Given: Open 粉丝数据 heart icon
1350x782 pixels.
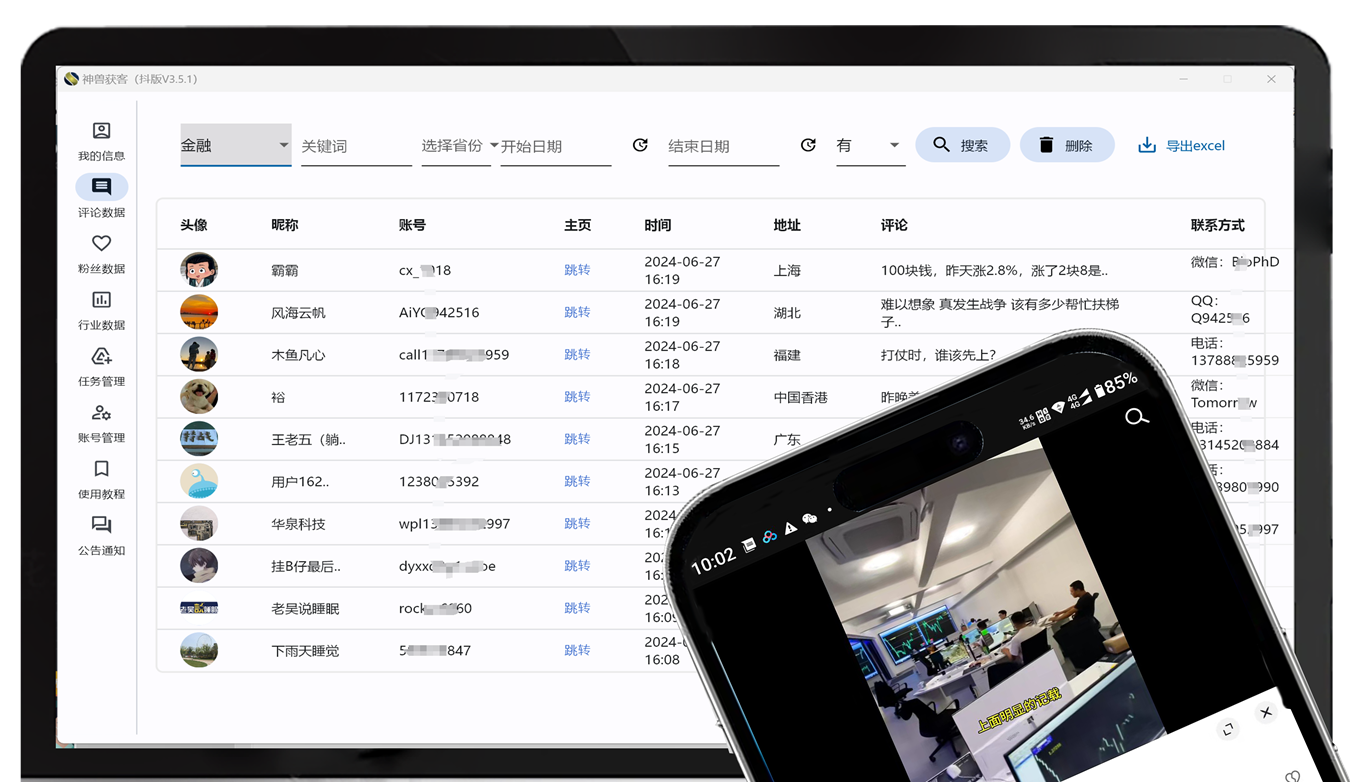Looking at the screenshot, I should tap(101, 243).
